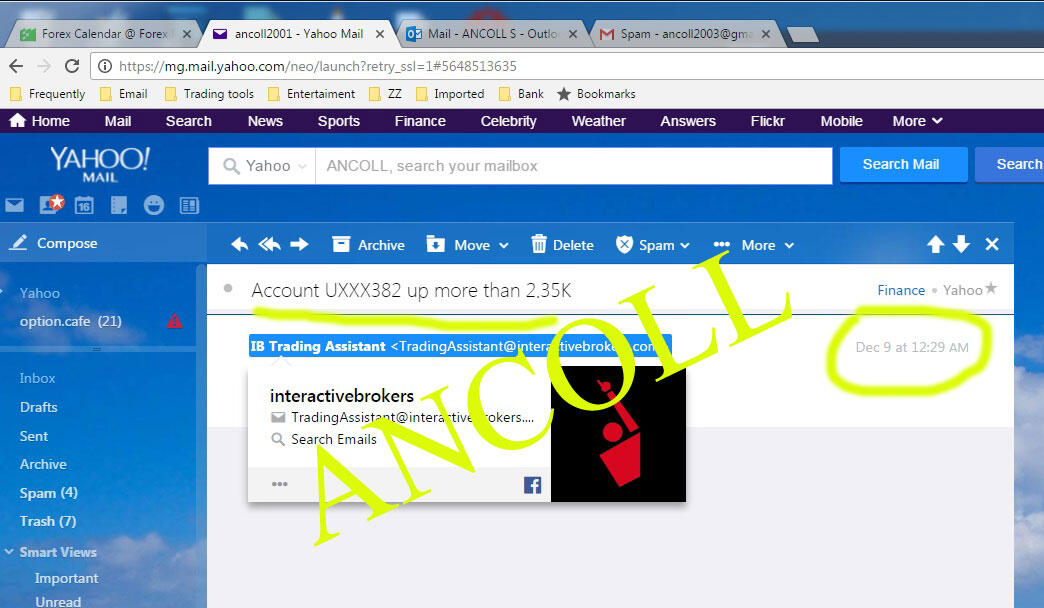The height and width of the screenshot is (608, 1044).
Task: Click the Reply arrow icon
Action: 240,244
